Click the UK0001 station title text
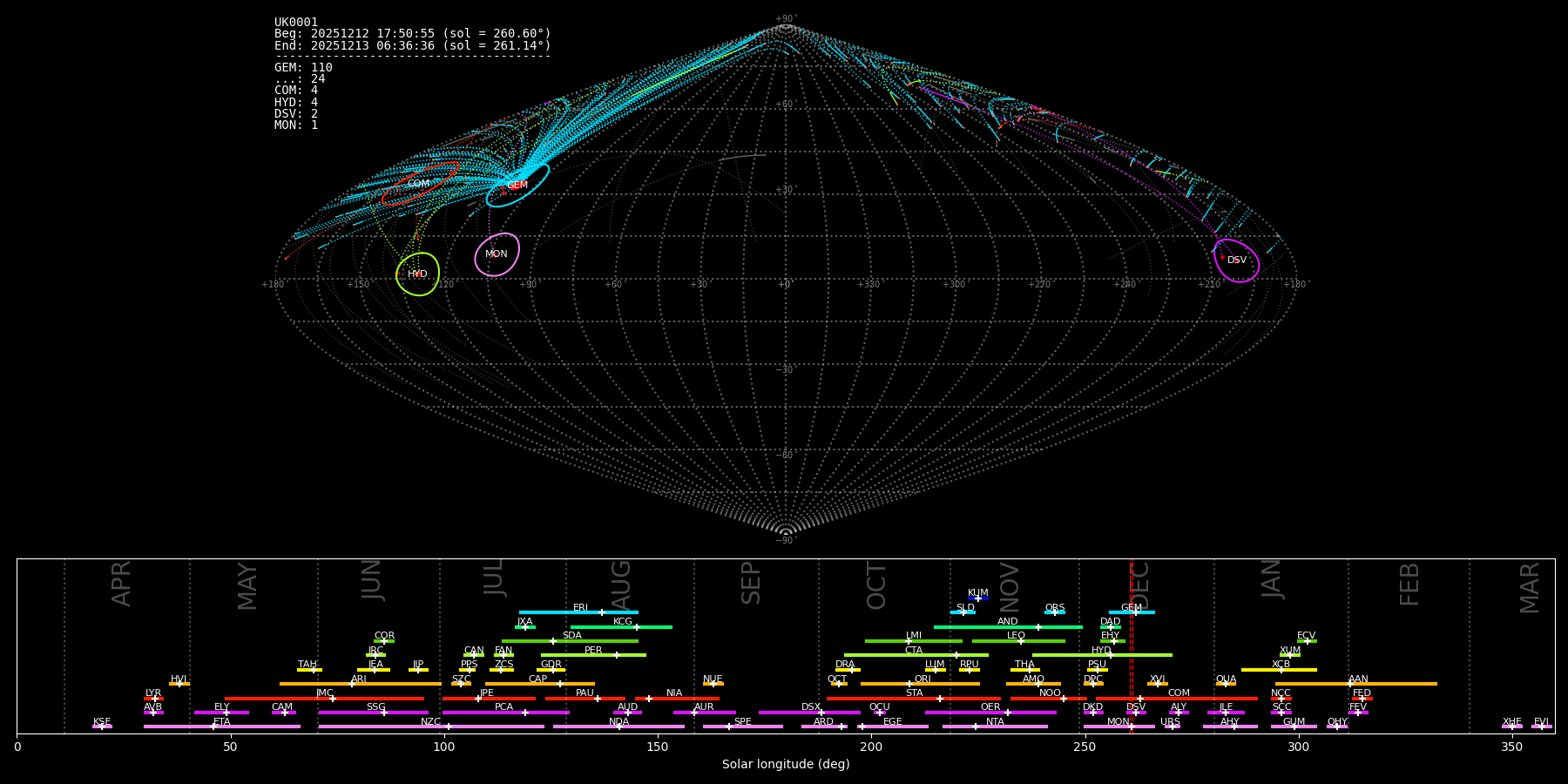This screenshot has height=784, width=1568. pos(296,23)
